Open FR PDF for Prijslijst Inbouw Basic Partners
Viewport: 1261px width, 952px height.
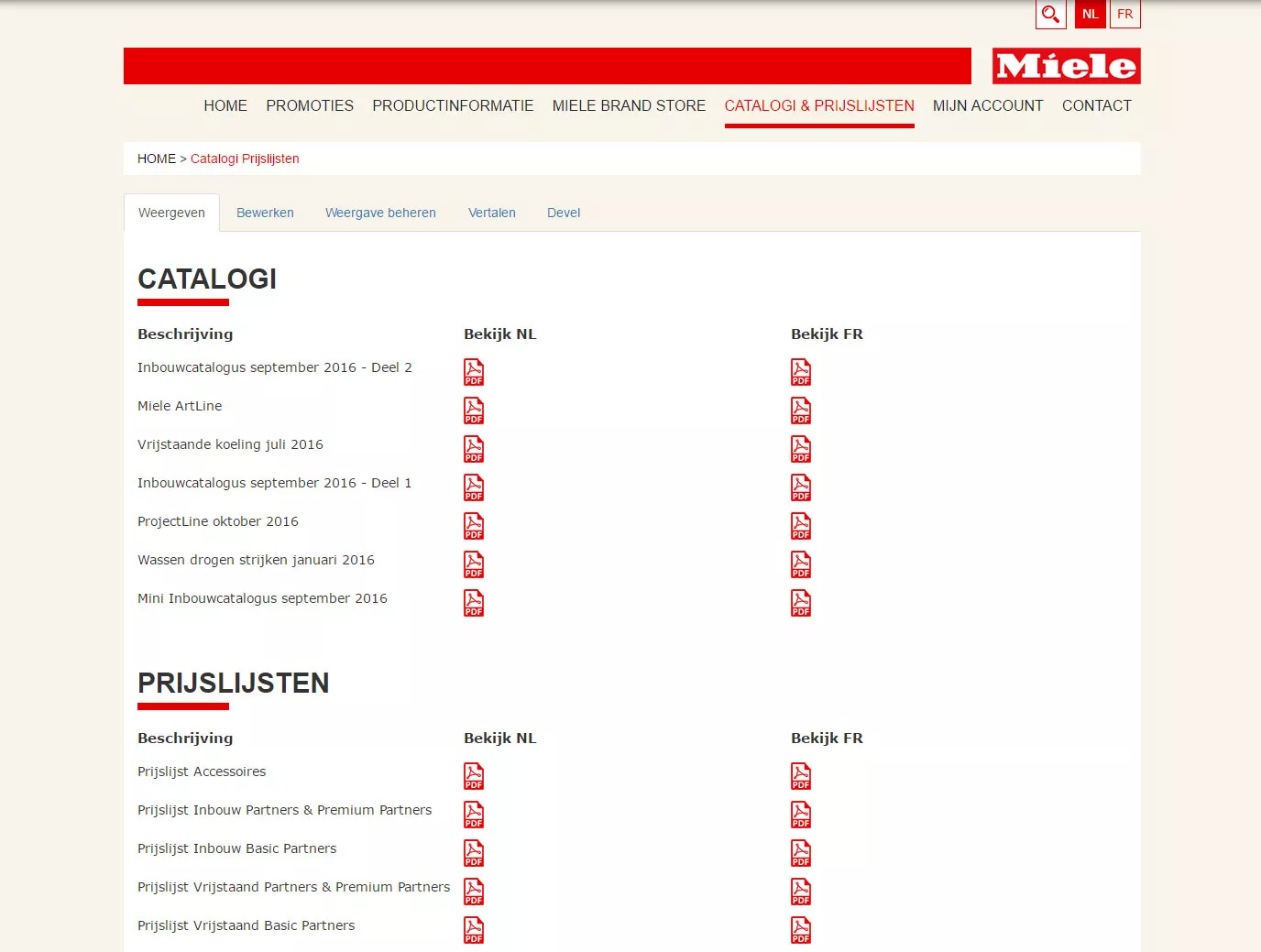point(801,853)
